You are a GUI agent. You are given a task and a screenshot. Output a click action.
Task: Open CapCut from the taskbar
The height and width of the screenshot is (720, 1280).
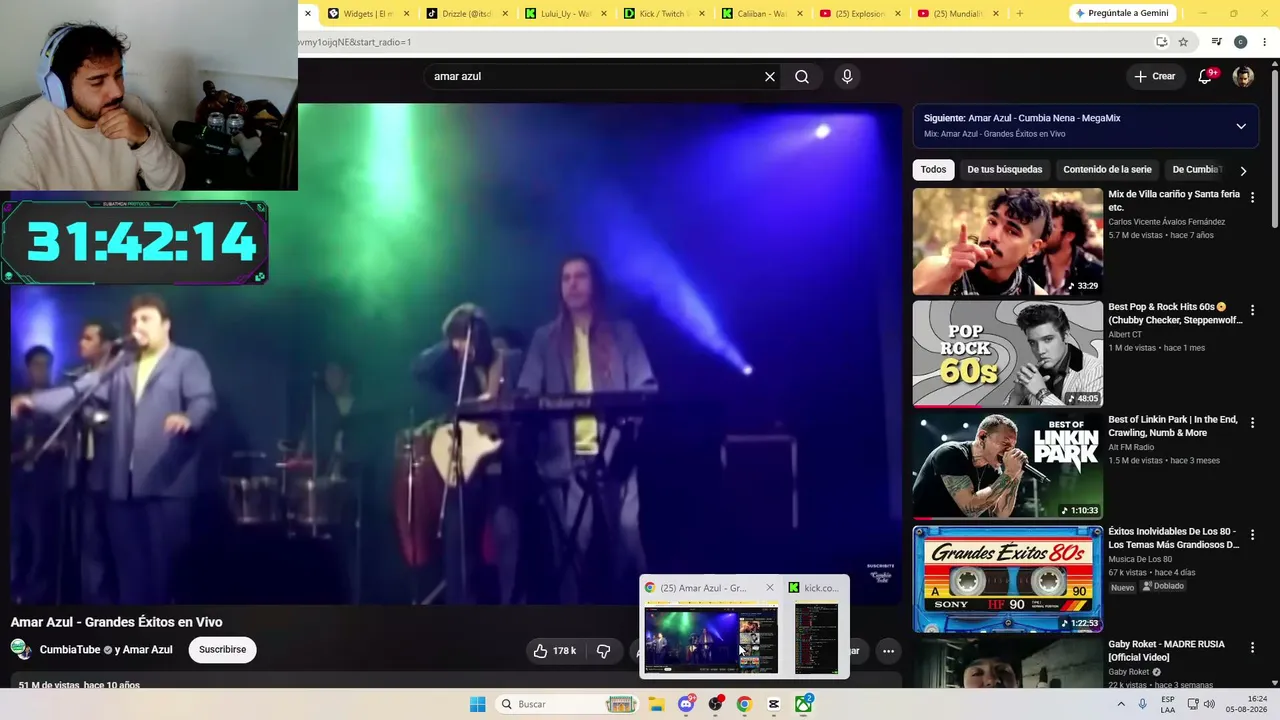point(773,704)
